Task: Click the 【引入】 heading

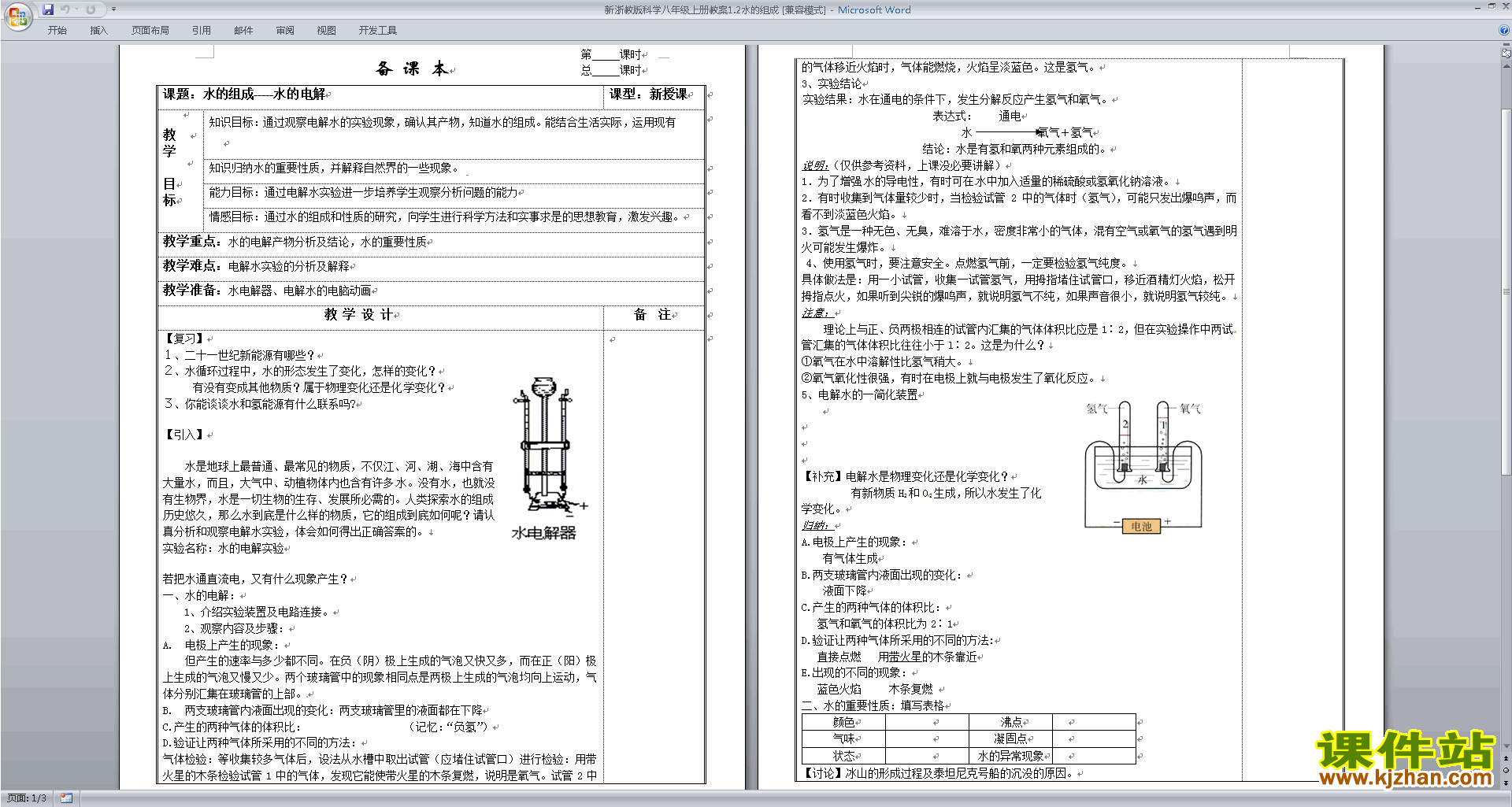Action: coord(185,435)
